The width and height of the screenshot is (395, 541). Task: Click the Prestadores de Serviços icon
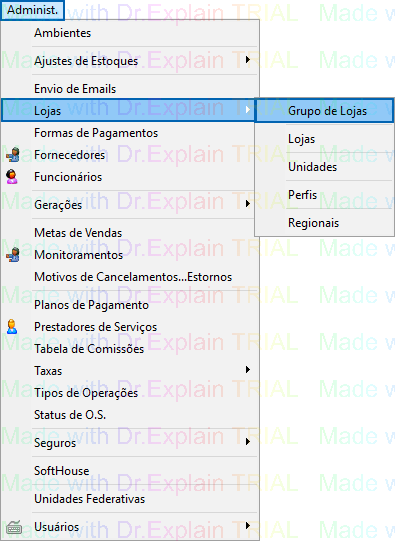[12, 327]
